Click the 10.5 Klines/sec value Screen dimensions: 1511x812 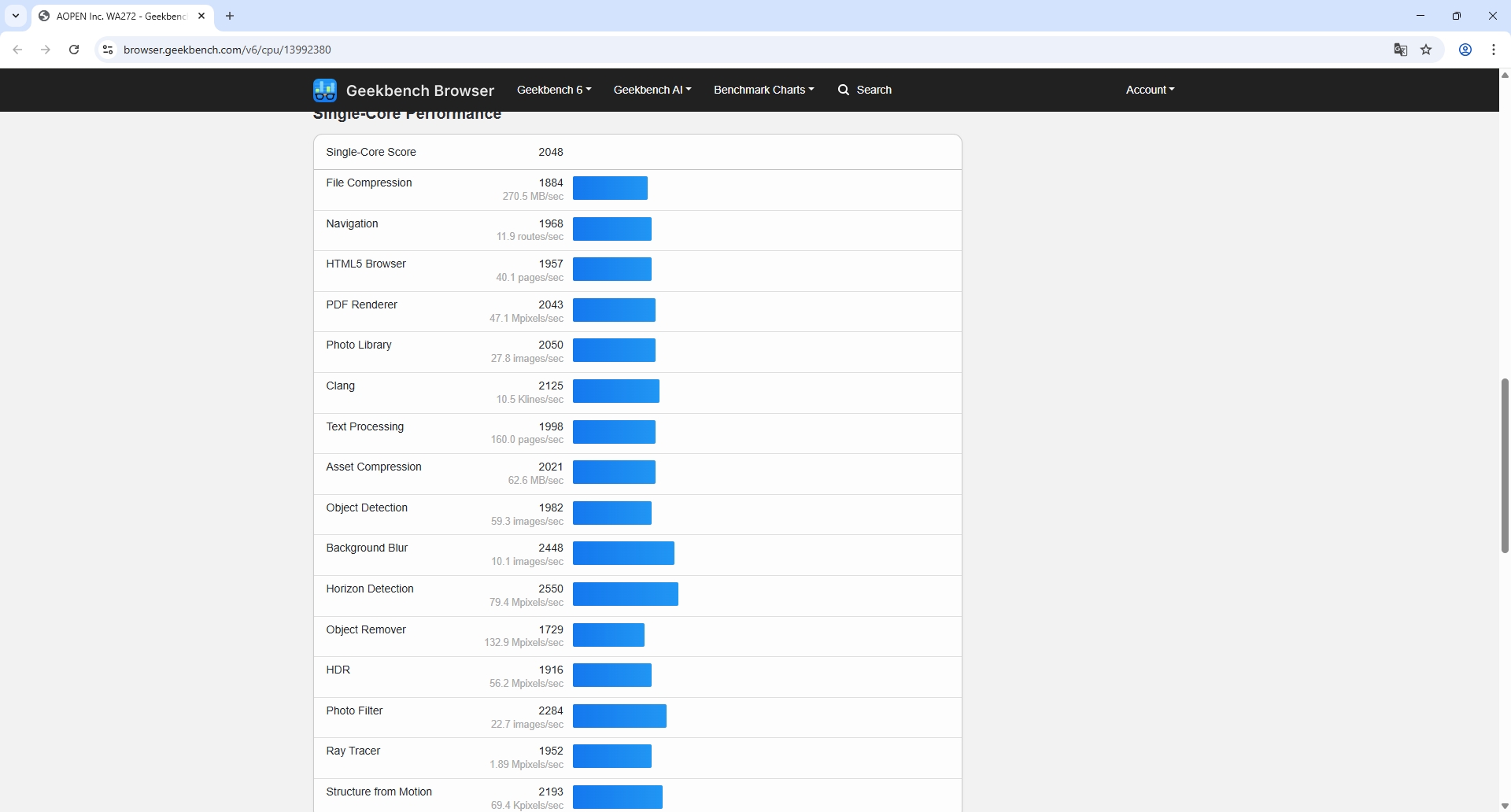530,400
